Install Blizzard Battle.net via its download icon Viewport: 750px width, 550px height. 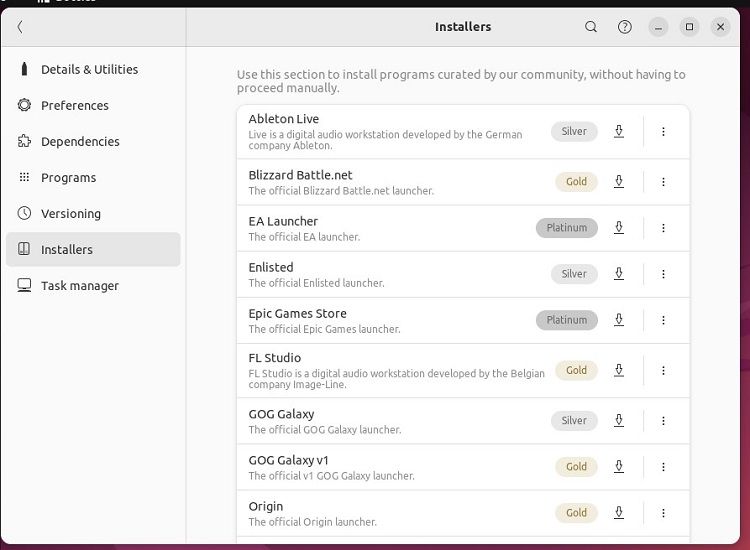[619, 181]
